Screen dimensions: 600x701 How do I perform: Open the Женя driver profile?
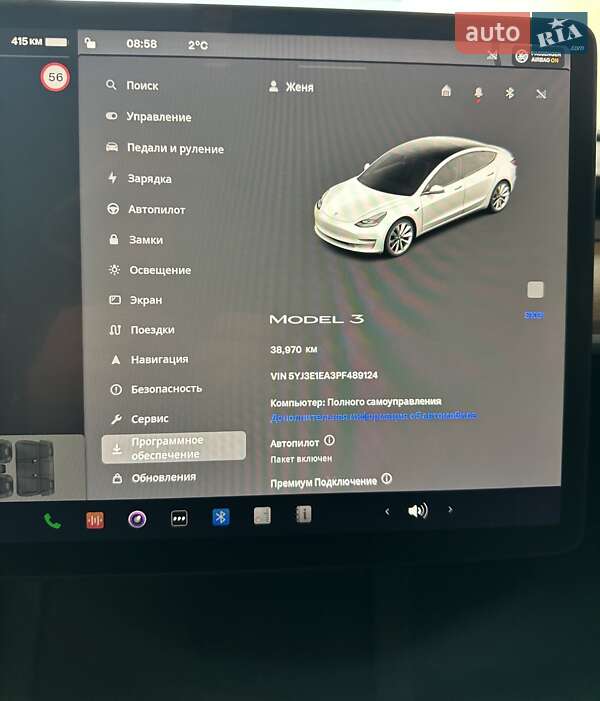click(x=291, y=87)
